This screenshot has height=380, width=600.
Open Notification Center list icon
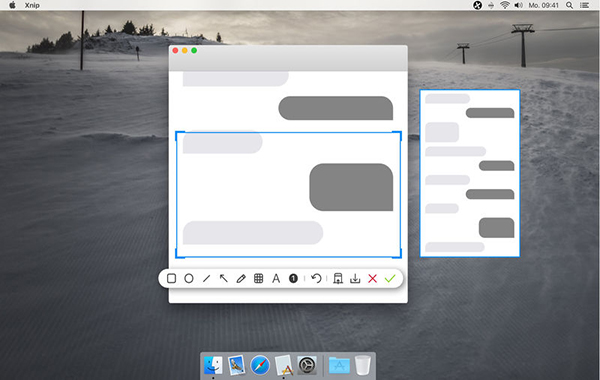click(584, 5)
